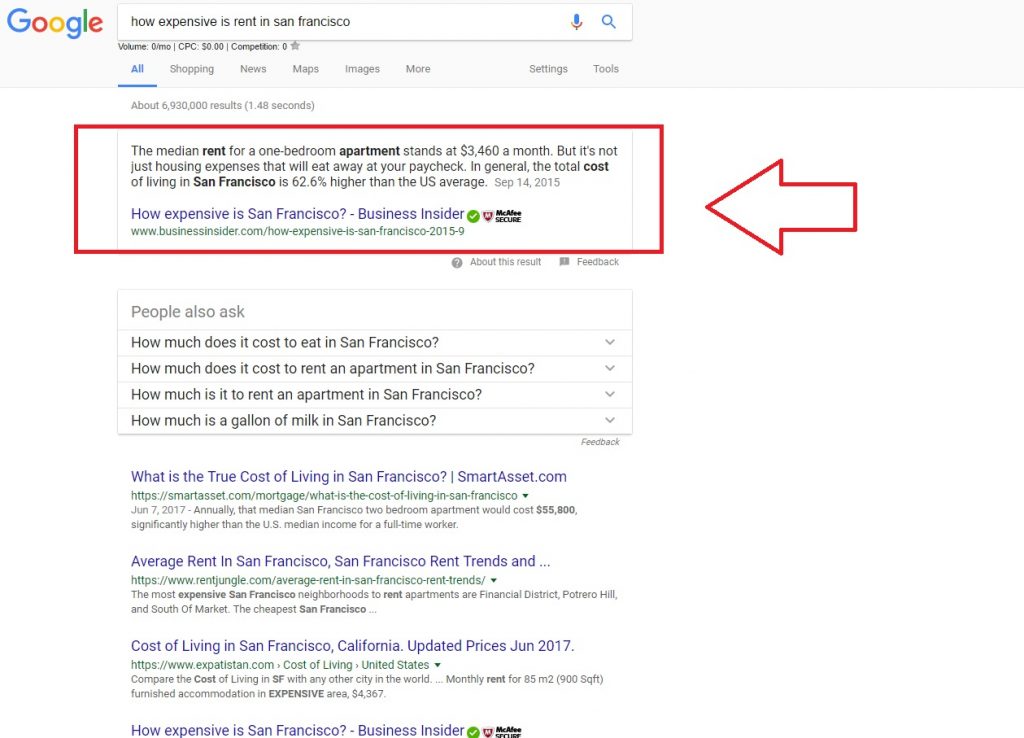Expand "How much does it cost to eat" question

tap(610, 342)
